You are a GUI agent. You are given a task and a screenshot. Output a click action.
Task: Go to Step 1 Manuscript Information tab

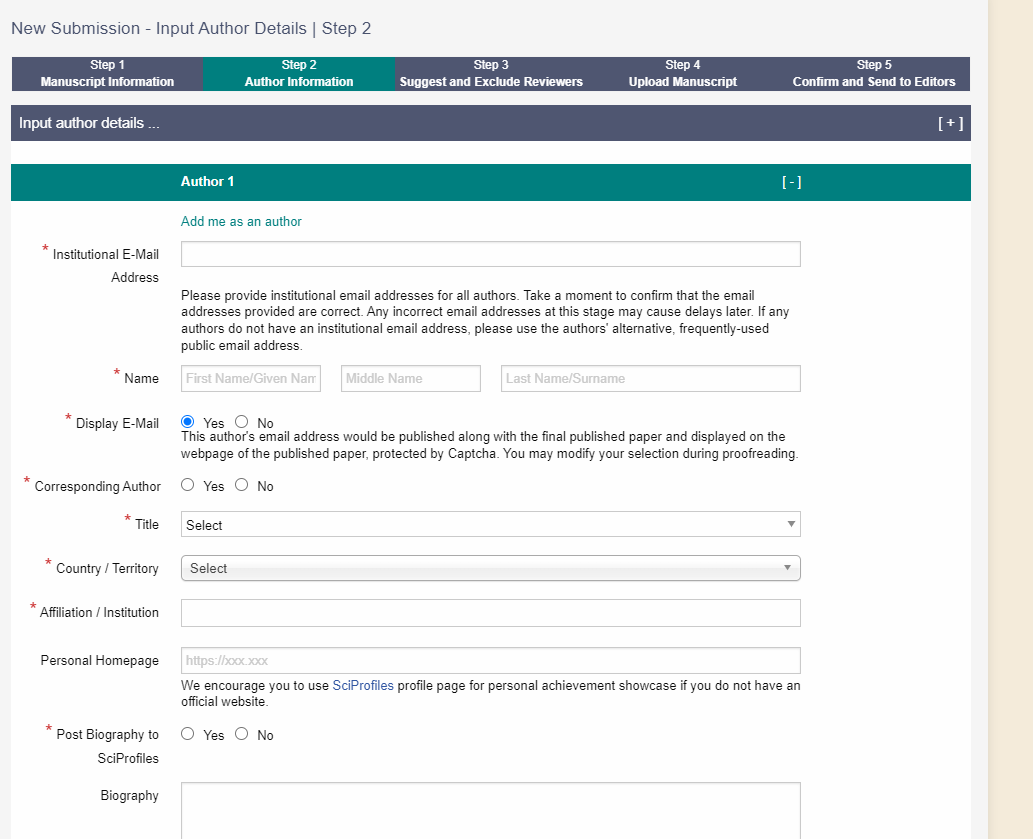pyautogui.click(x=107, y=74)
